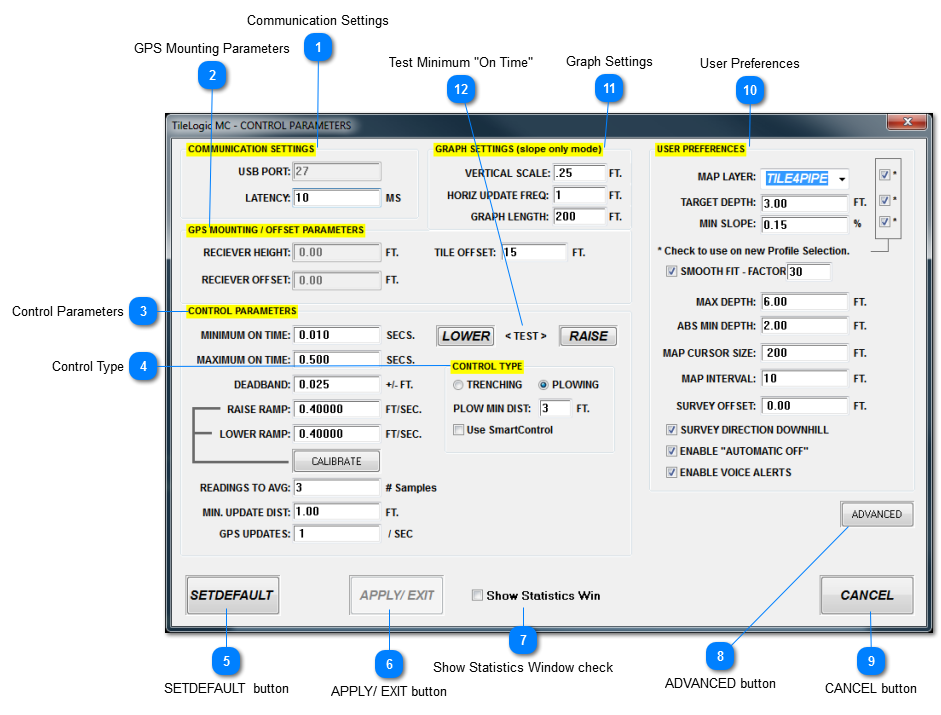Click inside the TARGET DEPTH field
This screenshot has width=941, height=715.
(805, 200)
